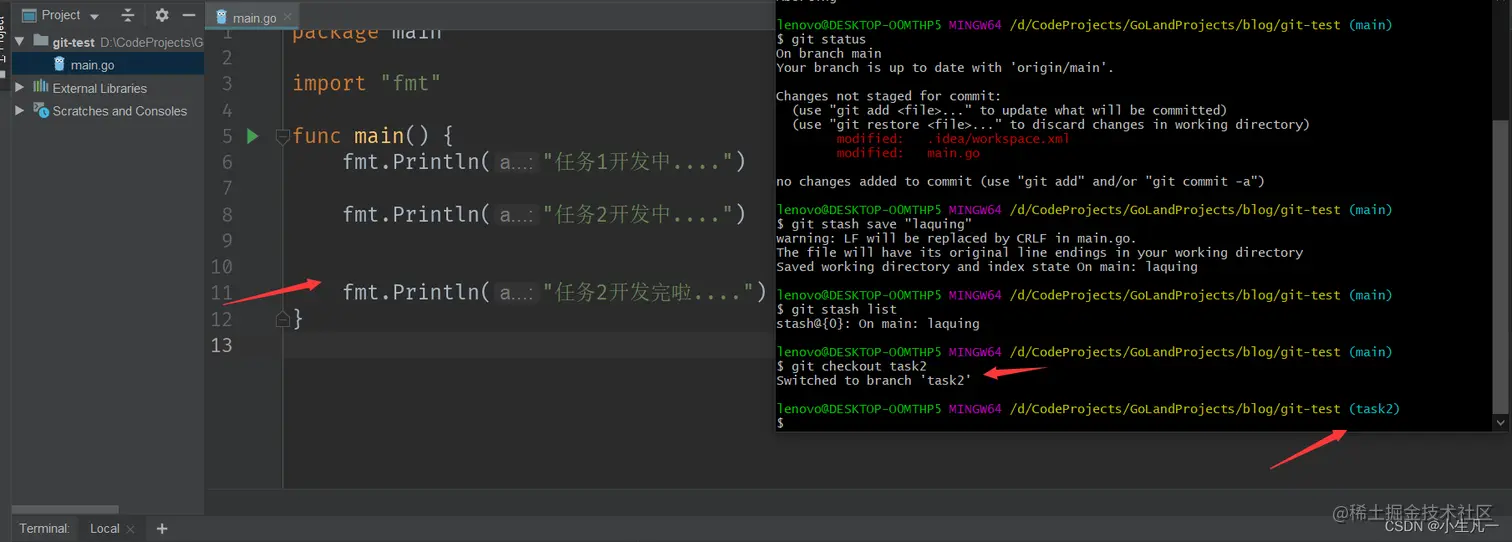Click ".idea/workspace.xml" modified line in terminal
This screenshot has height=542, width=1512.
[x=953, y=139]
